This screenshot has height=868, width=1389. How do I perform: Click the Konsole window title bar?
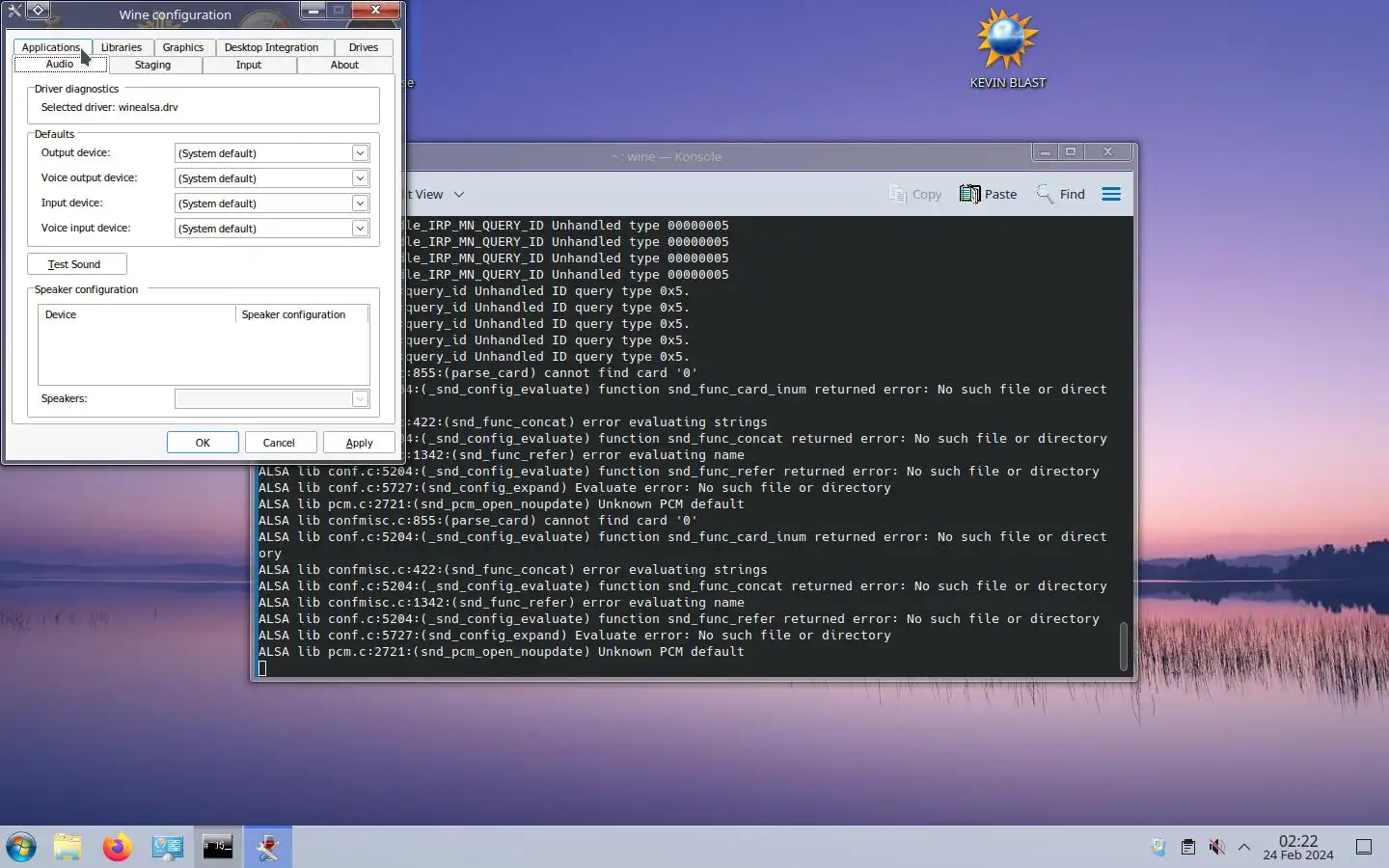666,156
